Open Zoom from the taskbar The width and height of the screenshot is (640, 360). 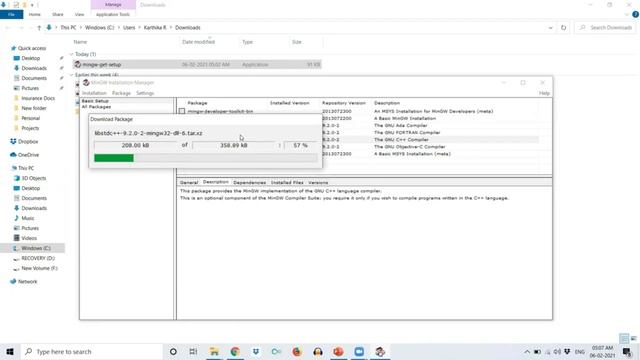click(x=359, y=351)
